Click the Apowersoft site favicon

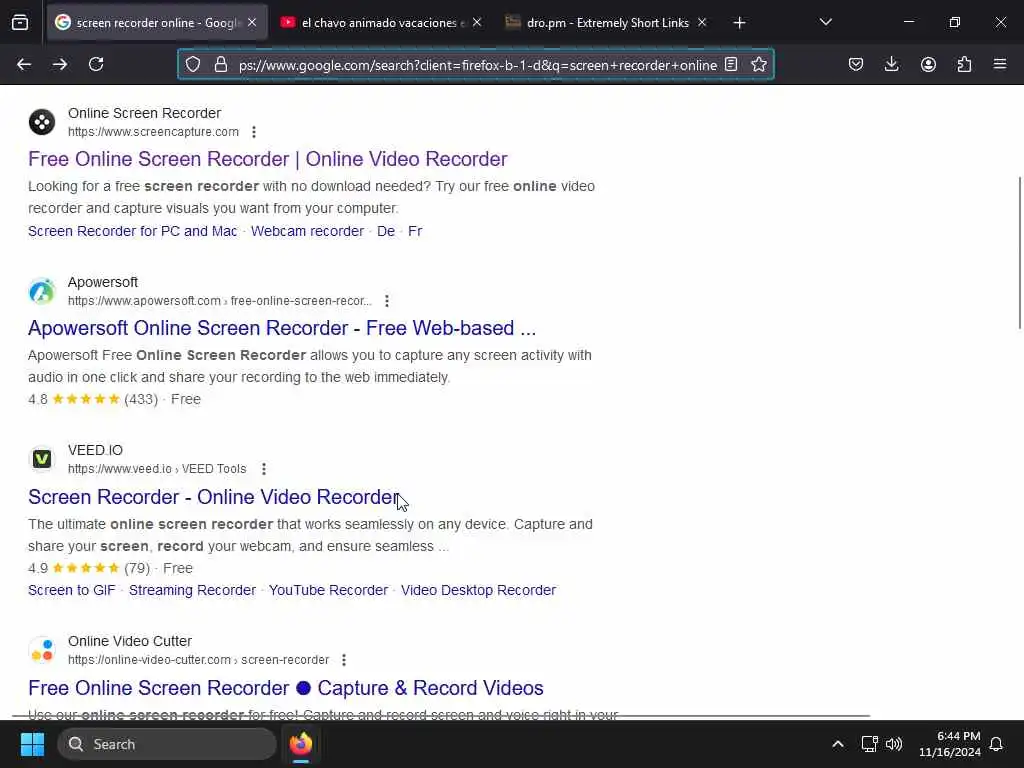(42, 291)
